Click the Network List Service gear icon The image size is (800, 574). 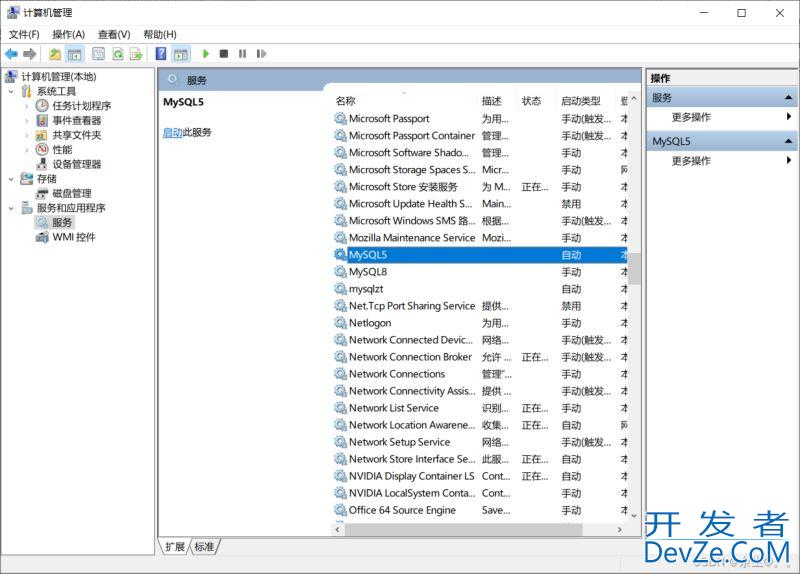coord(340,408)
